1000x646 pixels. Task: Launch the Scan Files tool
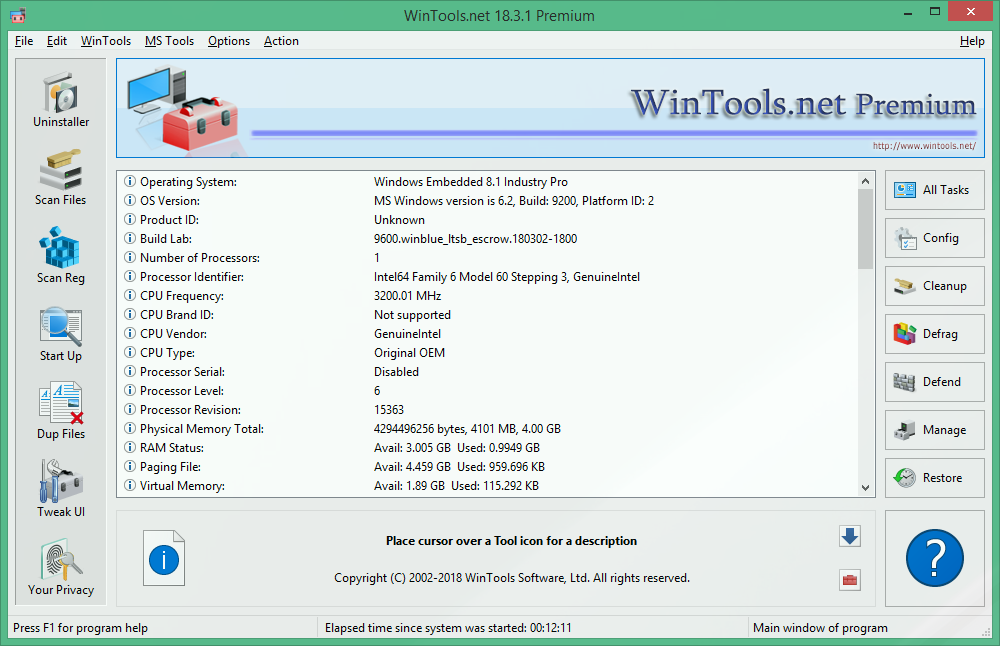coord(60,175)
